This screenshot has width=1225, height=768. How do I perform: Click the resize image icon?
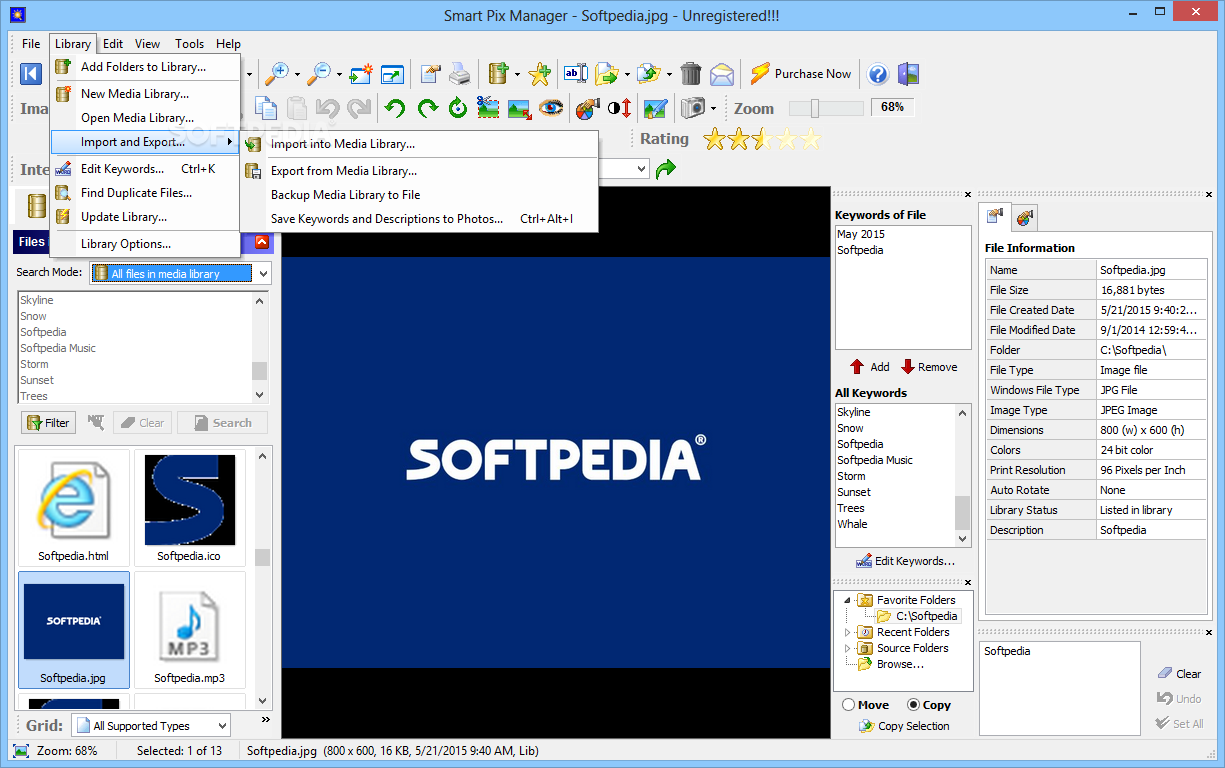519,108
